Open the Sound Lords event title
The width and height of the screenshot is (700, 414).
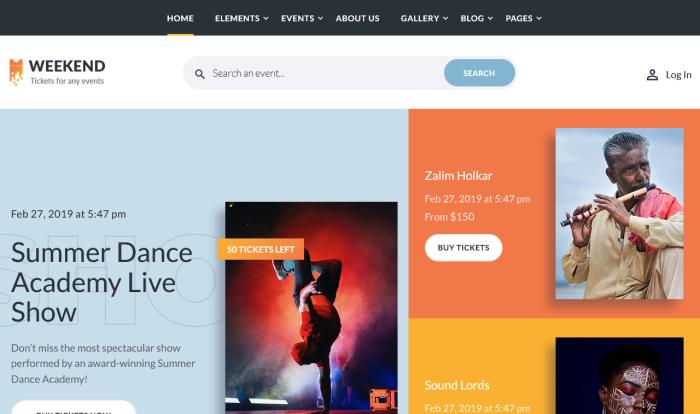click(x=457, y=385)
